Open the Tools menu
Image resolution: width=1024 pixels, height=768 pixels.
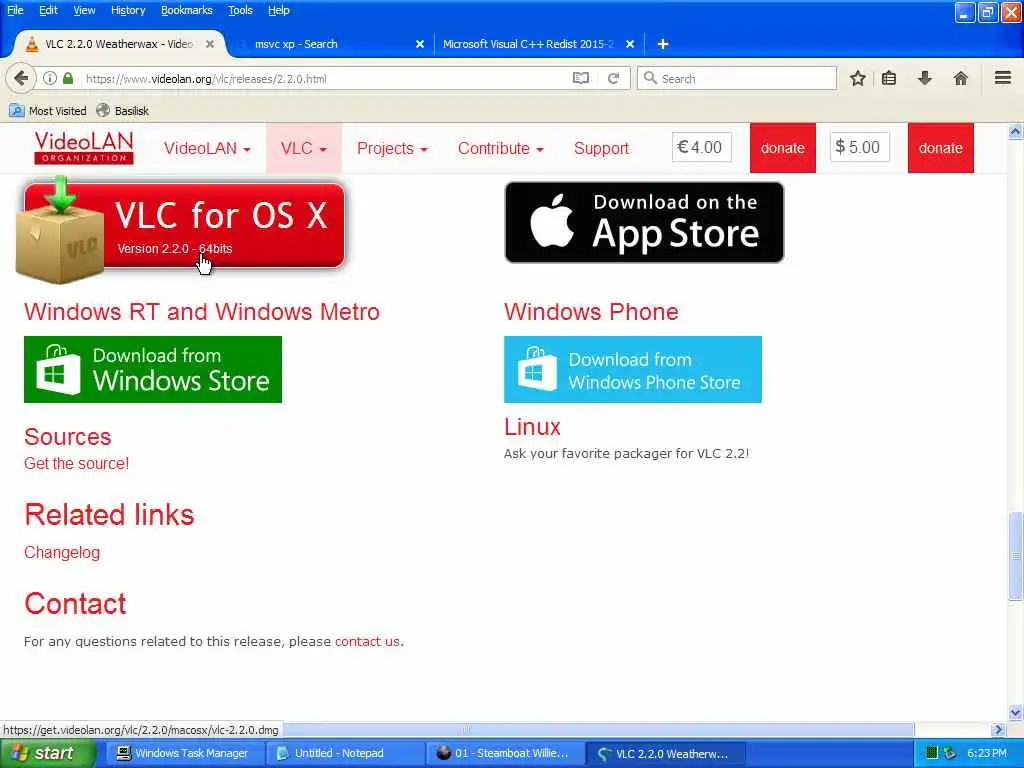[x=240, y=10]
